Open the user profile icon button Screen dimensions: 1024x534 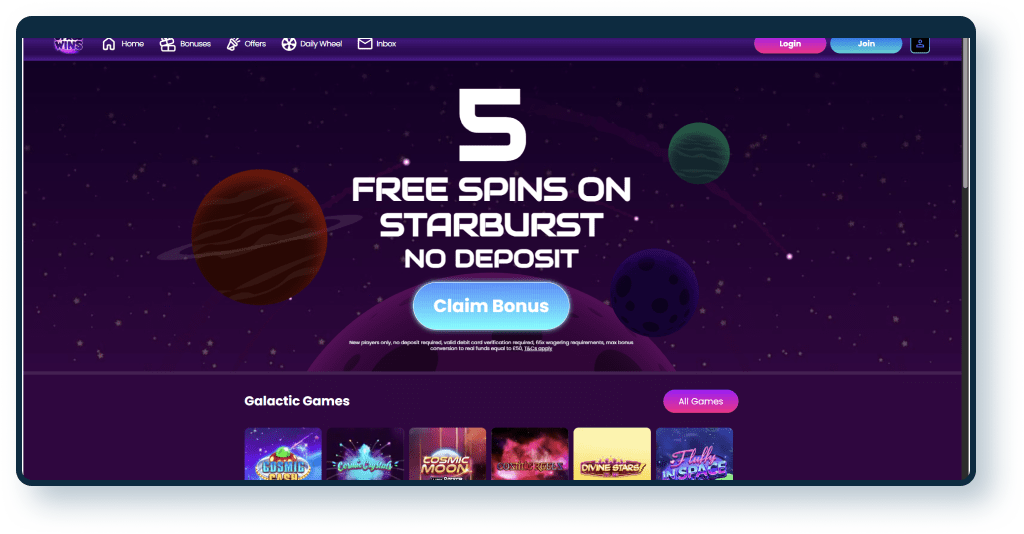point(920,44)
